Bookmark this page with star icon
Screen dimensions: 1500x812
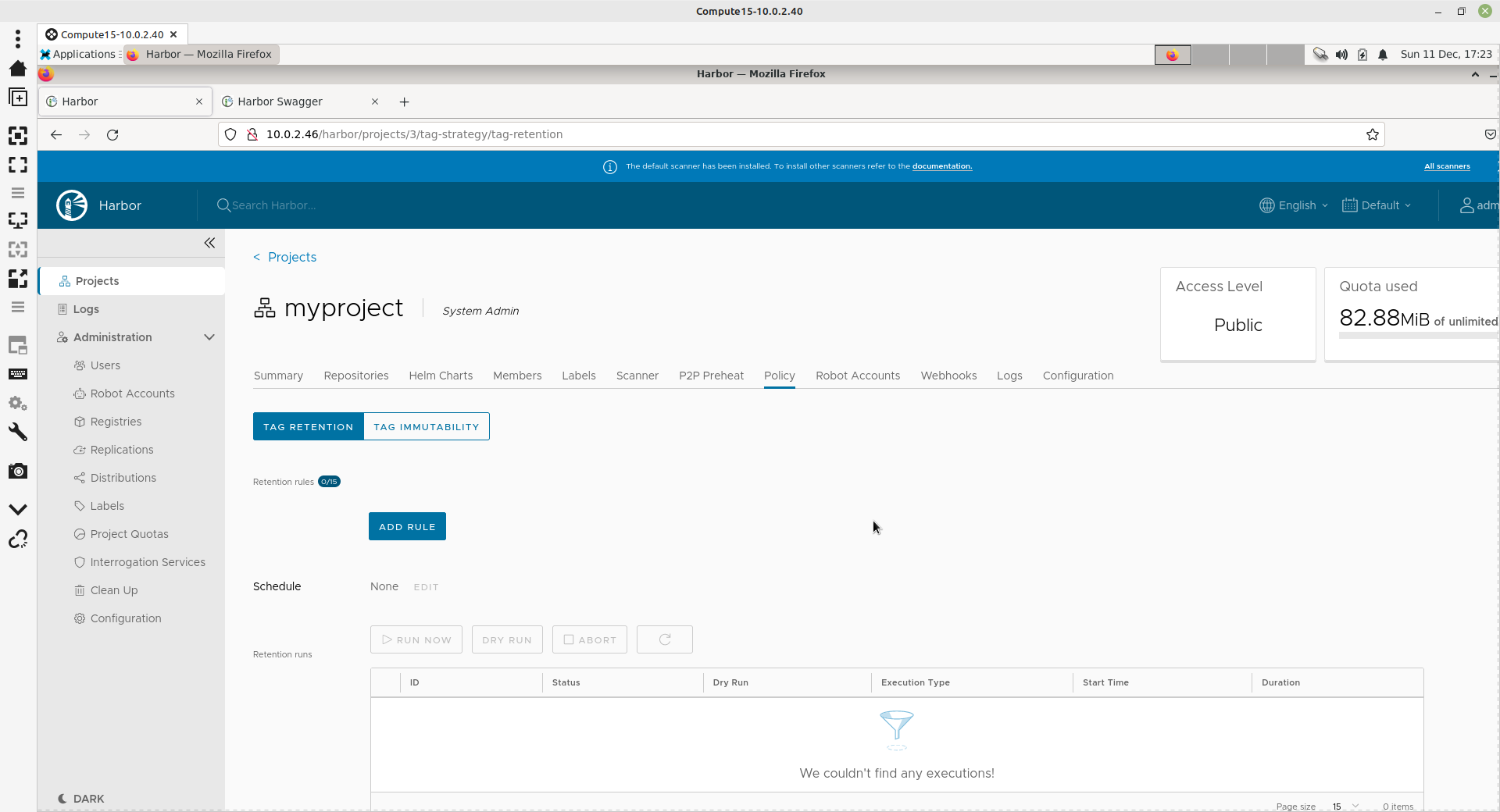click(x=1372, y=134)
